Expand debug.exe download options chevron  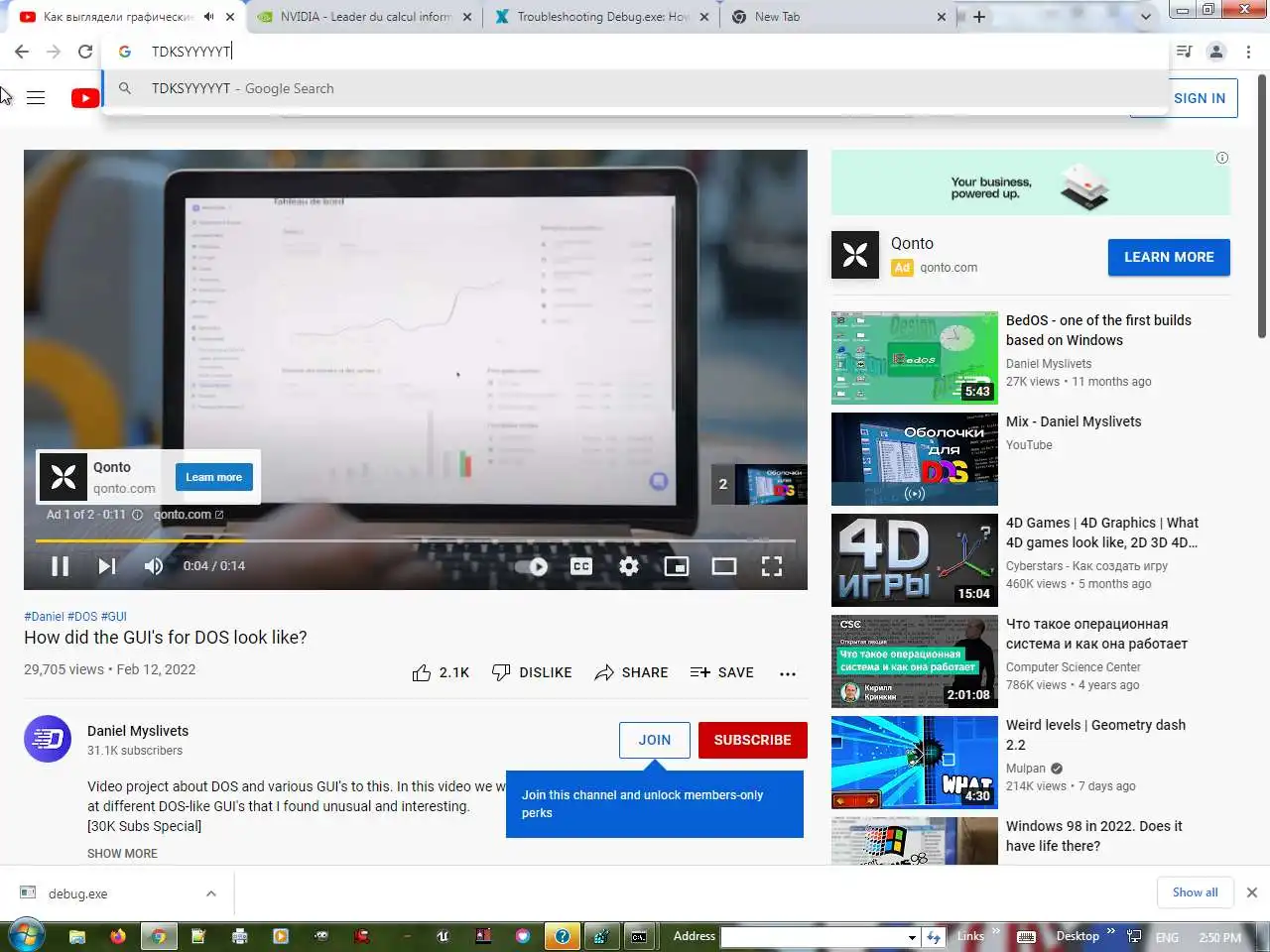click(211, 893)
